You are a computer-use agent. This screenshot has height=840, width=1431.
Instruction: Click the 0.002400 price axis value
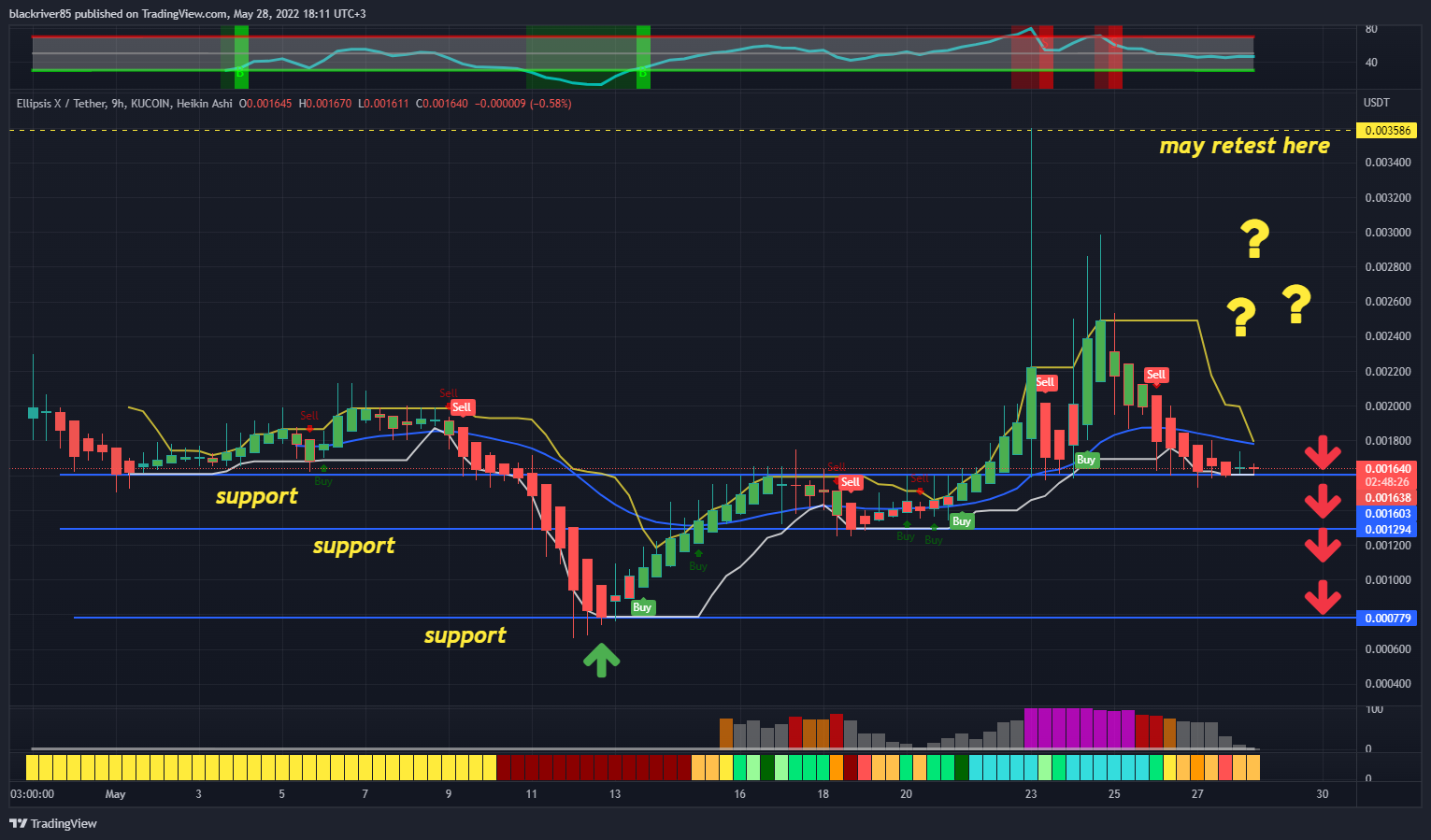(1388, 336)
